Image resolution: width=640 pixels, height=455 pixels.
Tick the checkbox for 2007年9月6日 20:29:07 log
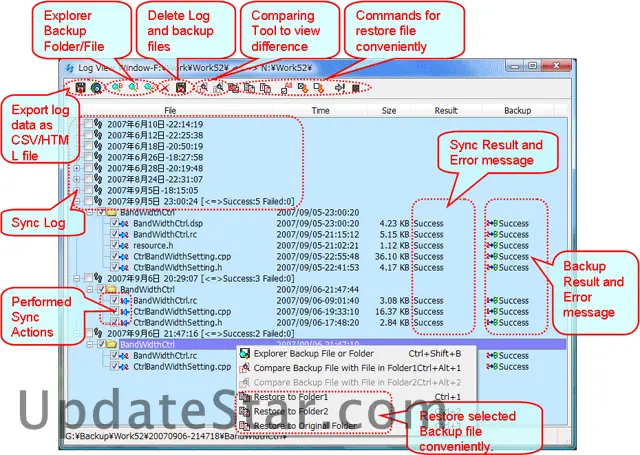(x=89, y=278)
